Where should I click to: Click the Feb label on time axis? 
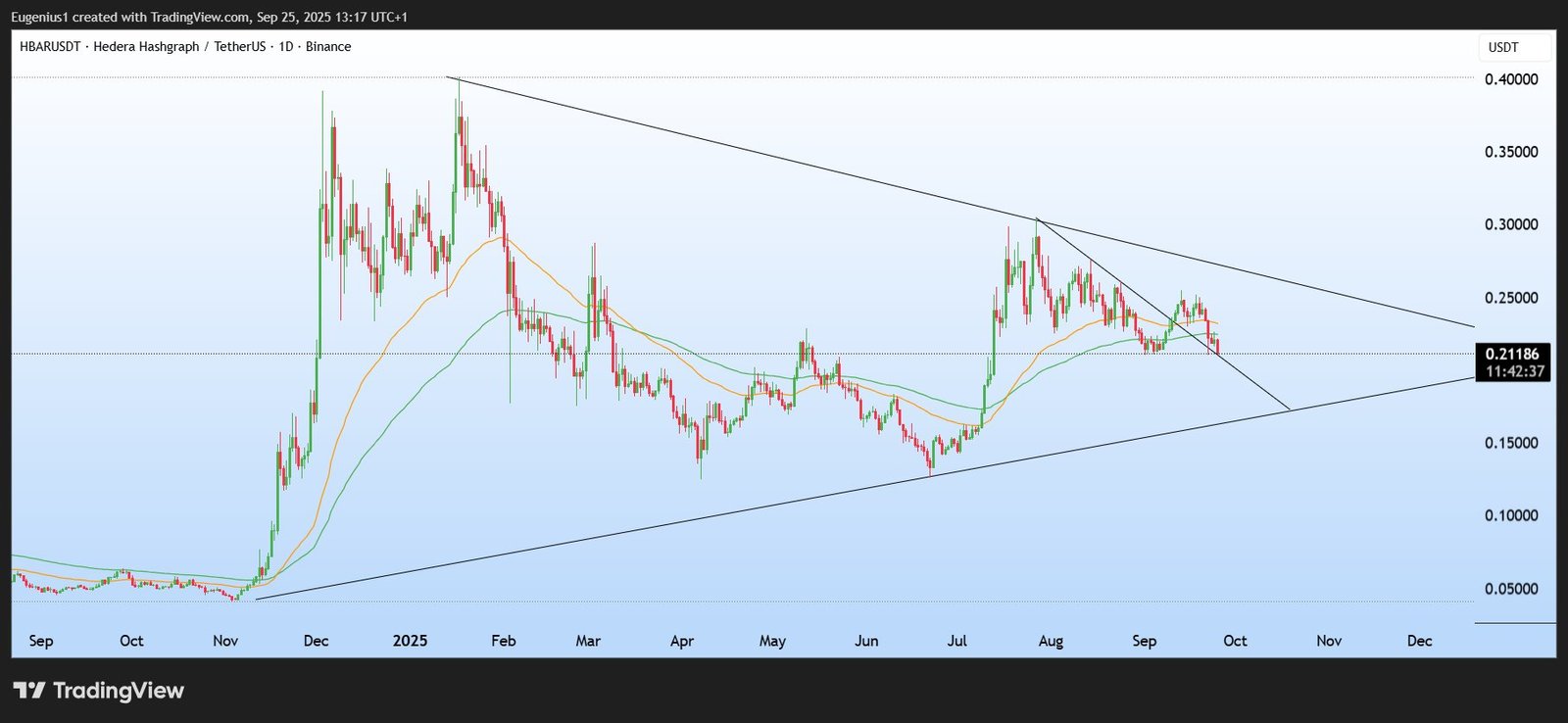coord(503,641)
